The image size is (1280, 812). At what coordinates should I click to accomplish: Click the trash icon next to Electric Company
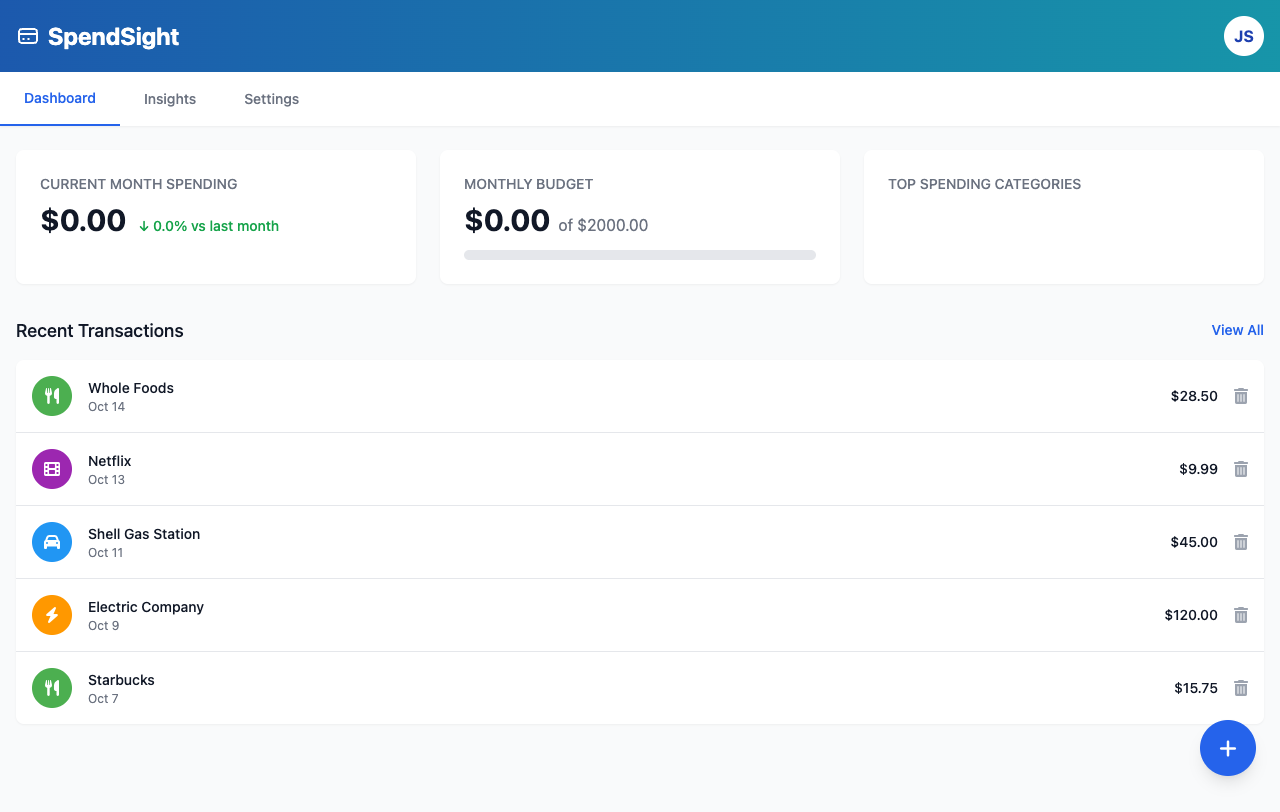point(1240,614)
